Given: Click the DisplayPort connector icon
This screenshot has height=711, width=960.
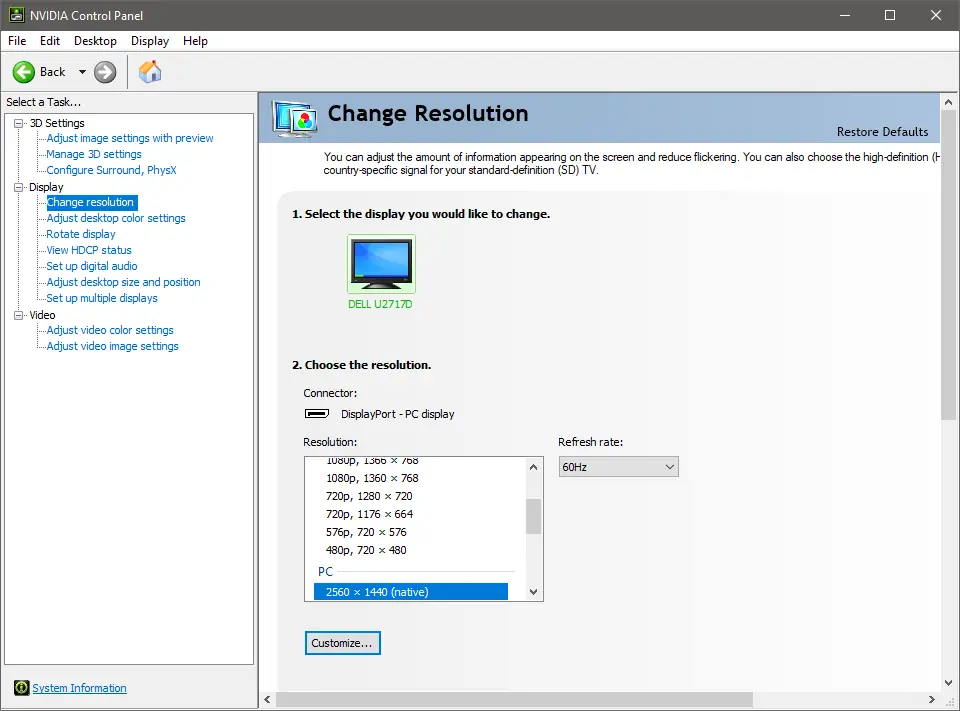Looking at the screenshot, I should pyautogui.click(x=317, y=414).
